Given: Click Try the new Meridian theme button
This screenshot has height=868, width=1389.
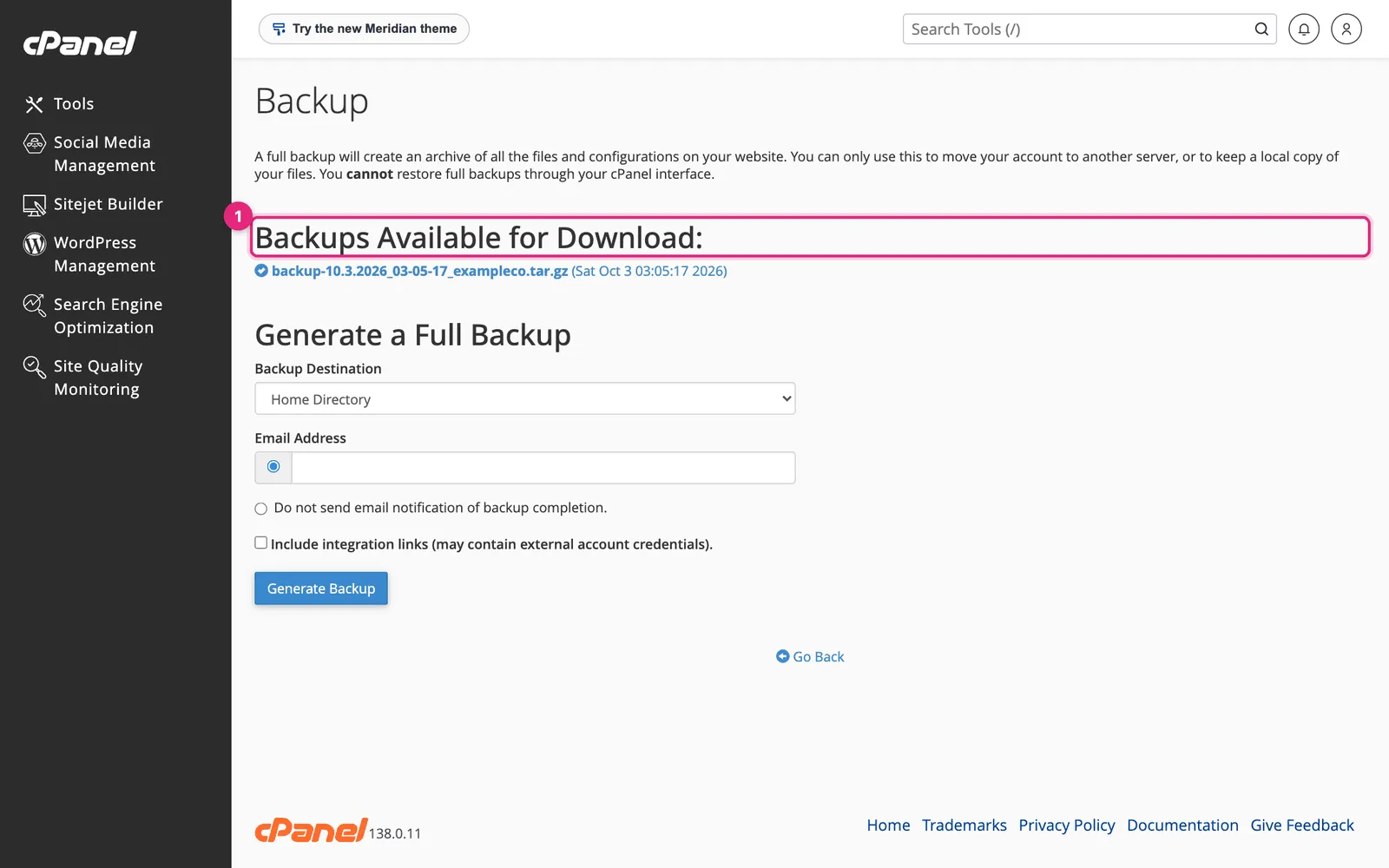Looking at the screenshot, I should (364, 29).
